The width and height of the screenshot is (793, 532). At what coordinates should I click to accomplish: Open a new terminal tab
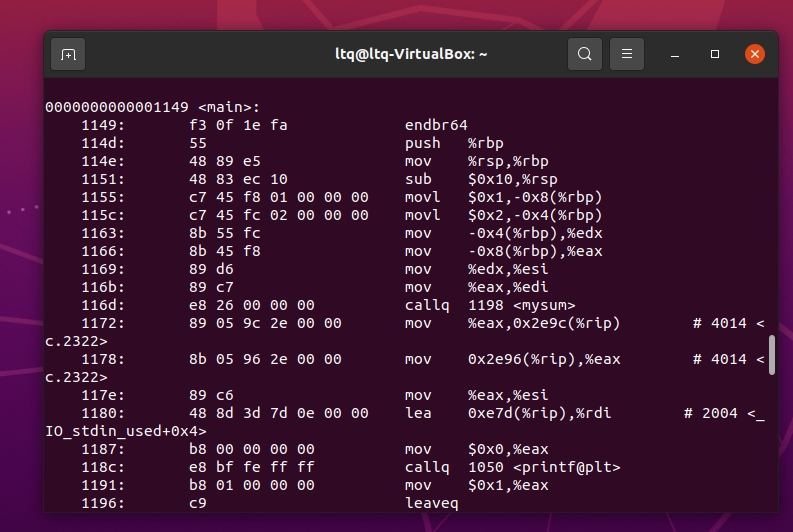coord(68,54)
